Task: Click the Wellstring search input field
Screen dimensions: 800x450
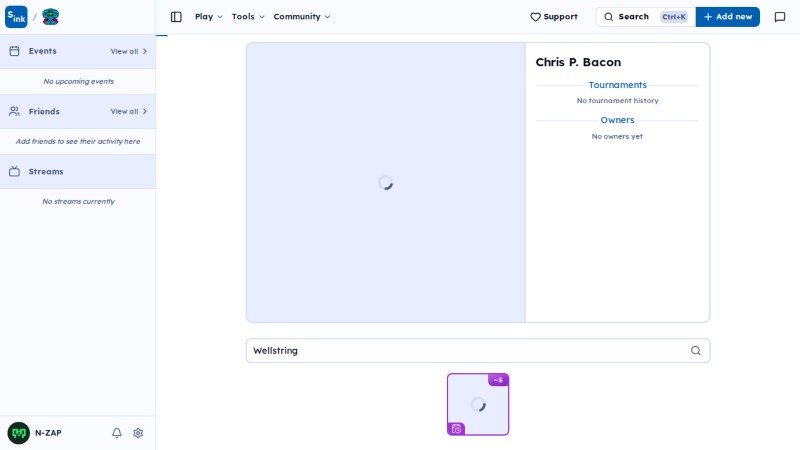Action: tap(478, 351)
